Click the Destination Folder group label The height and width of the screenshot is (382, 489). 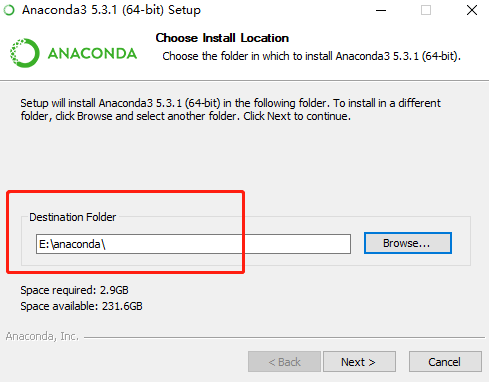[x=73, y=217]
